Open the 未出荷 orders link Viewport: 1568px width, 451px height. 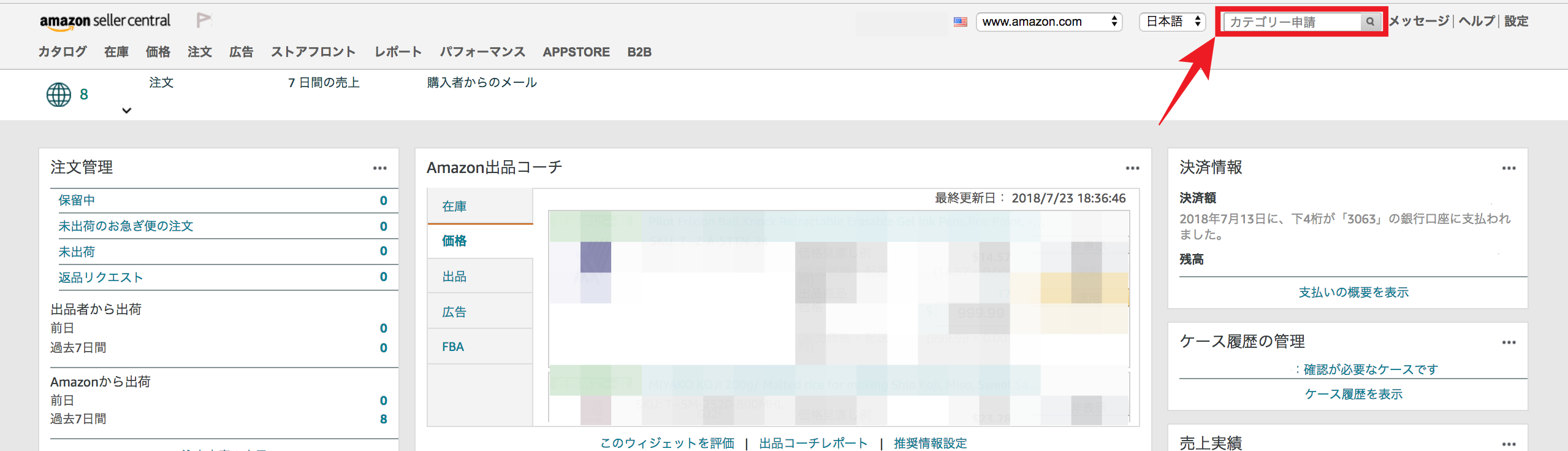point(77,252)
